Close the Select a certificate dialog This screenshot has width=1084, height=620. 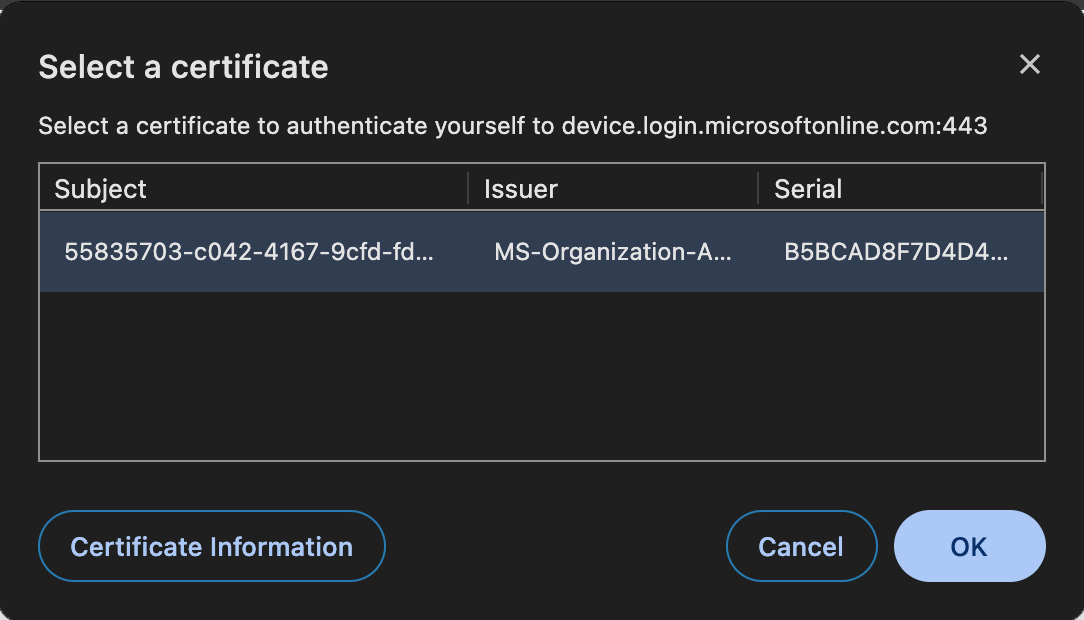1029,65
